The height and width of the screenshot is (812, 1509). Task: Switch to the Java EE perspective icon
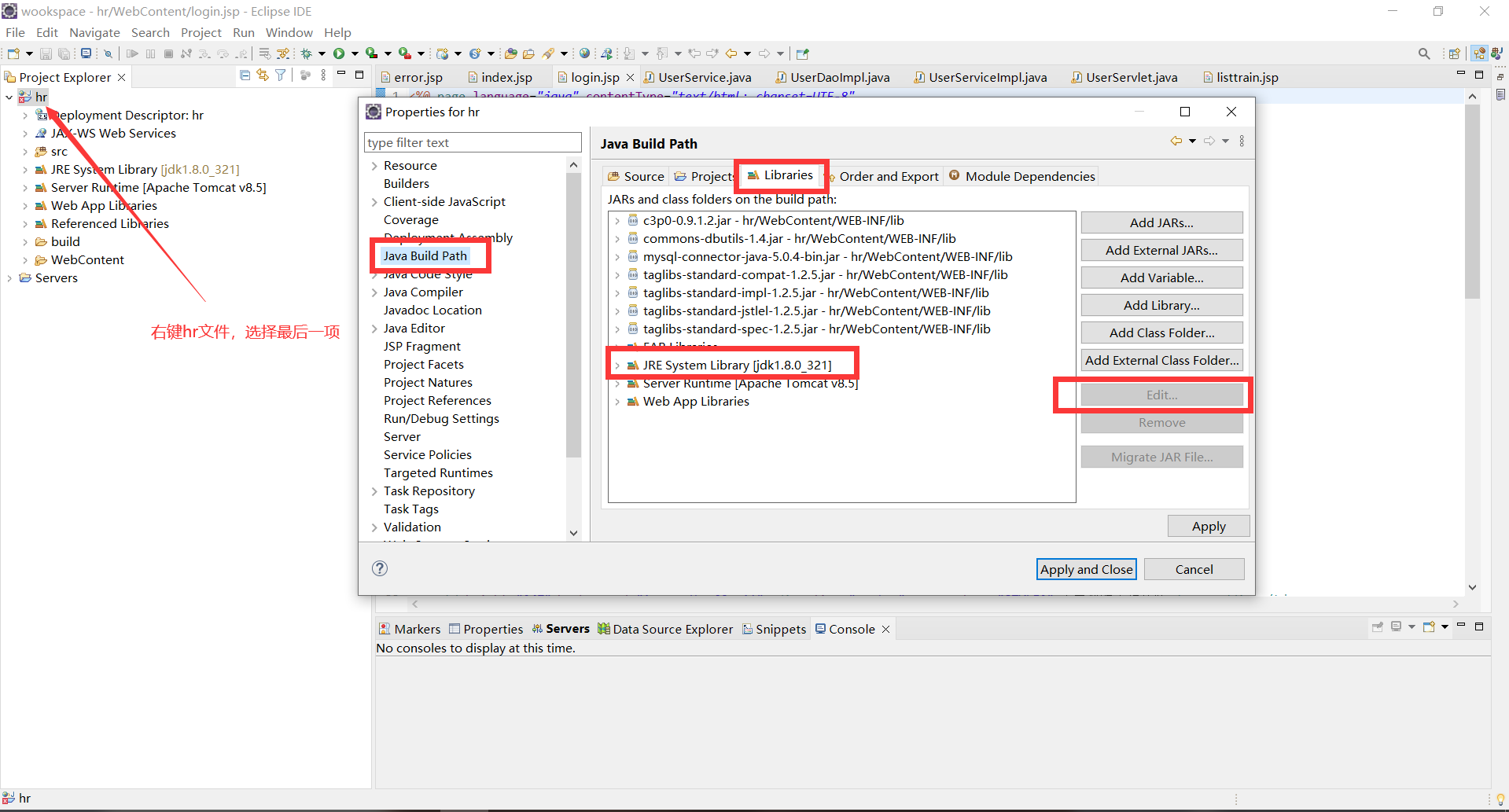click(x=1479, y=53)
